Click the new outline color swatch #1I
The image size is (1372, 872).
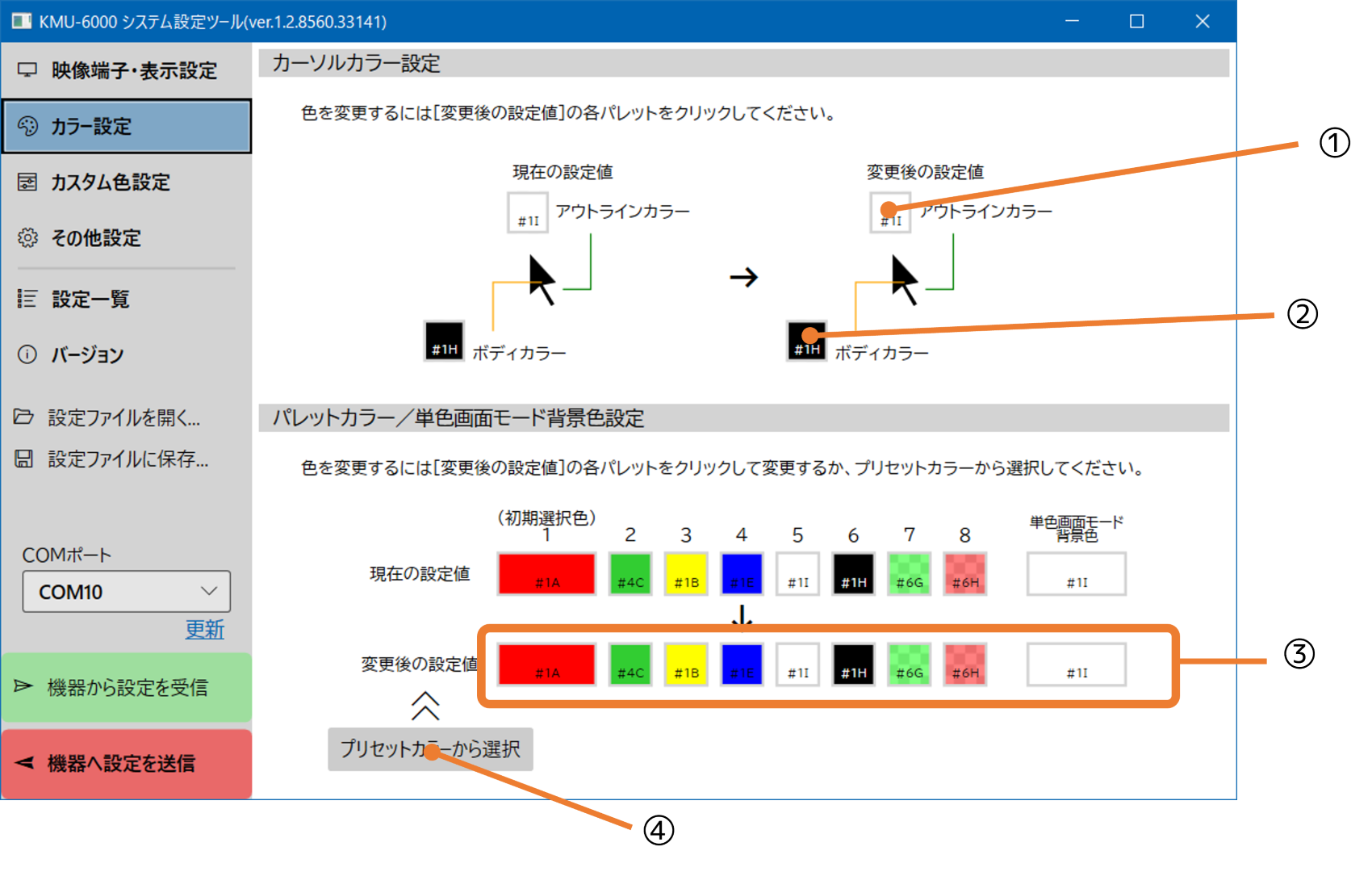pyautogui.click(x=890, y=212)
